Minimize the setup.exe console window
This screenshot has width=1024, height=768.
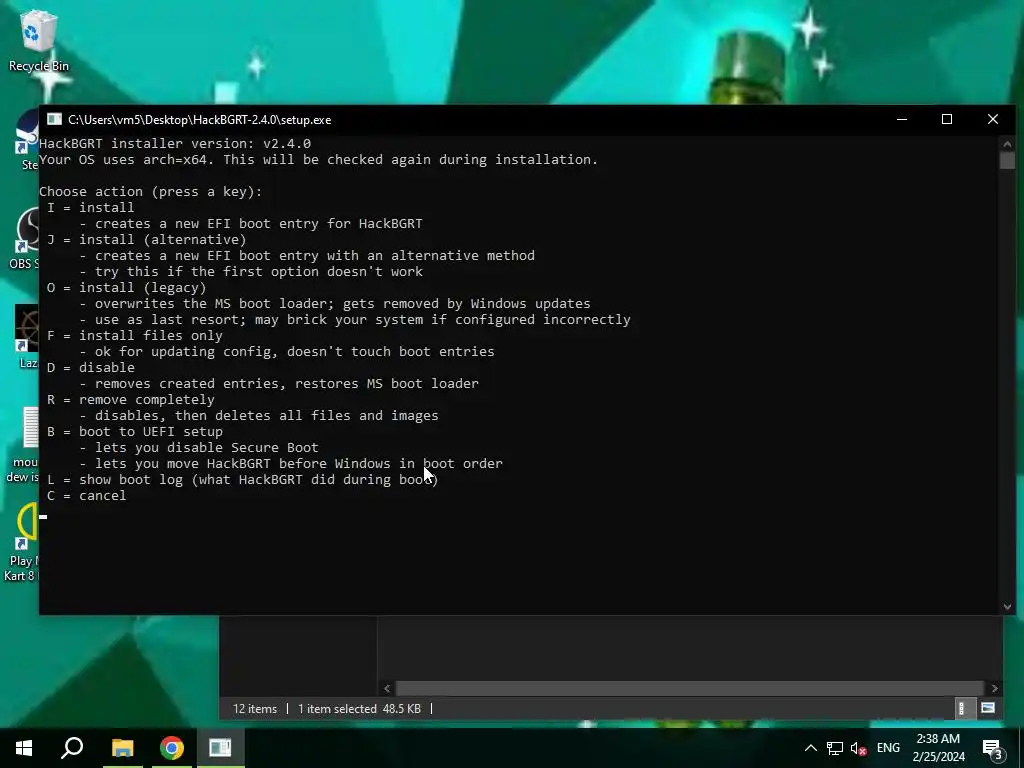tap(902, 120)
